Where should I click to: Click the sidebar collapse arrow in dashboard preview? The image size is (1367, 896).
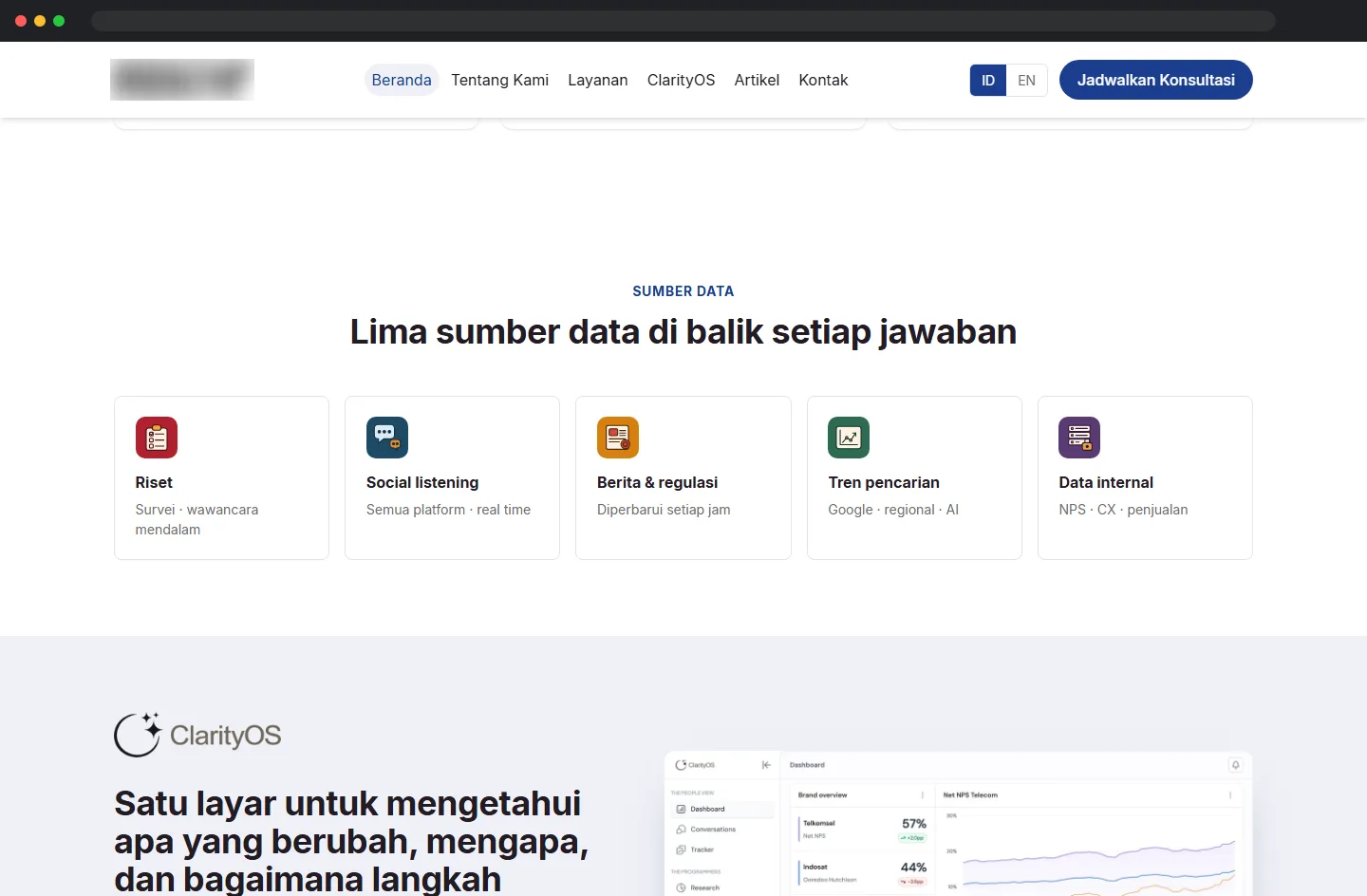point(766,765)
